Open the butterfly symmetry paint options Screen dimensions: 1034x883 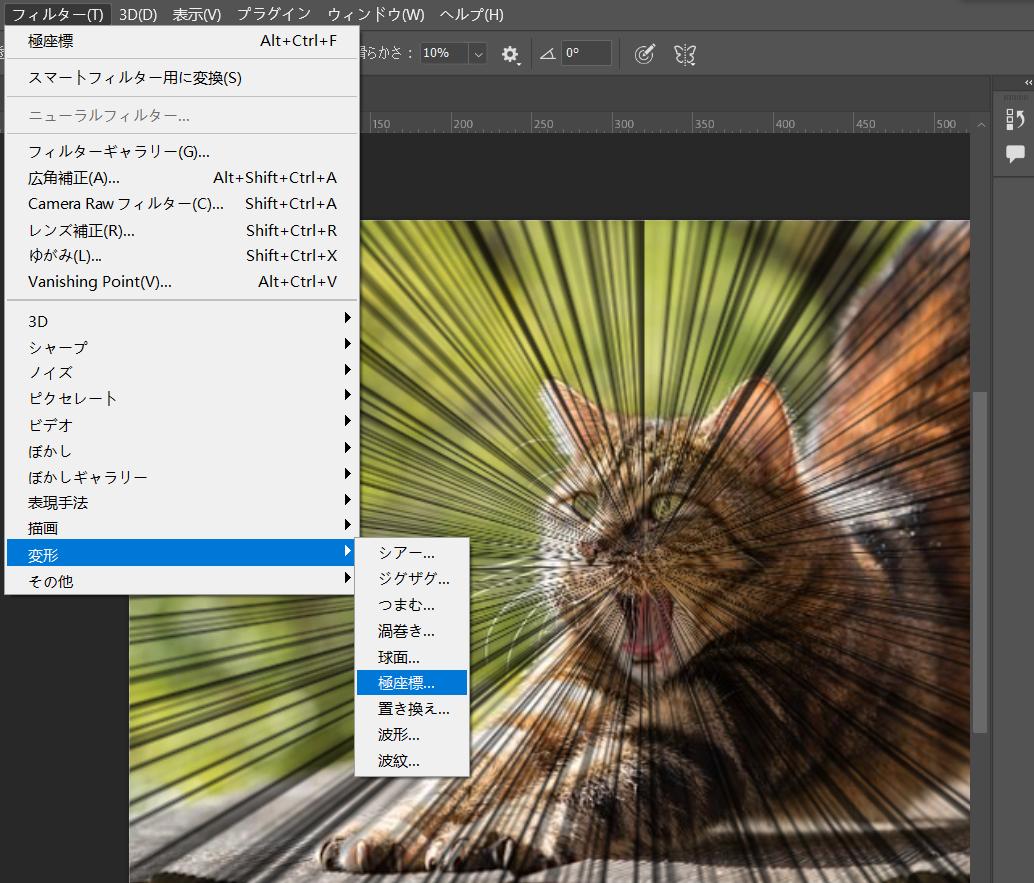(685, 54)
